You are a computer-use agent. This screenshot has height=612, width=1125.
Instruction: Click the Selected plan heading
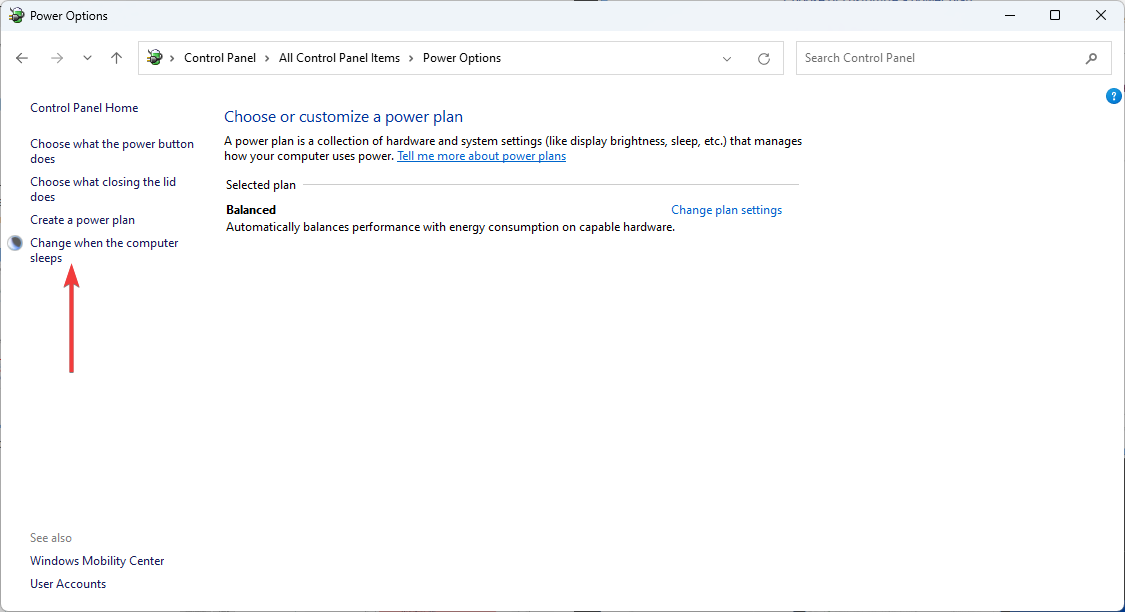pyautogui.click(x=260, y=184)
